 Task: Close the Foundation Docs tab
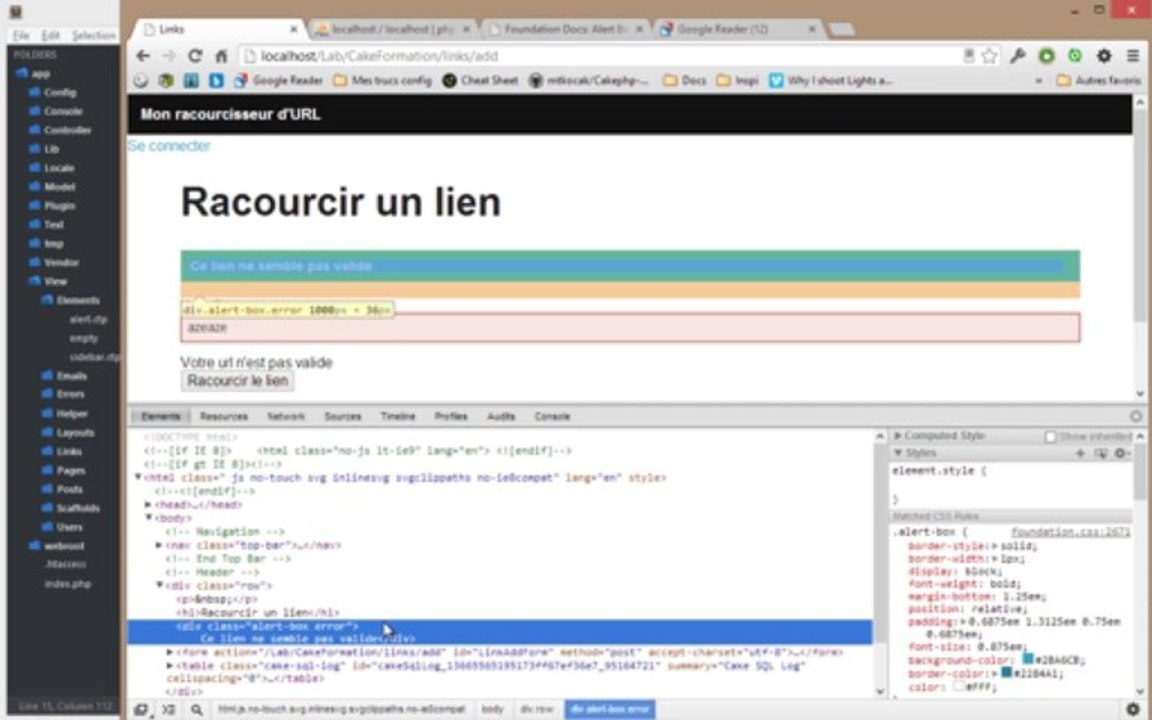click(639, 29)
